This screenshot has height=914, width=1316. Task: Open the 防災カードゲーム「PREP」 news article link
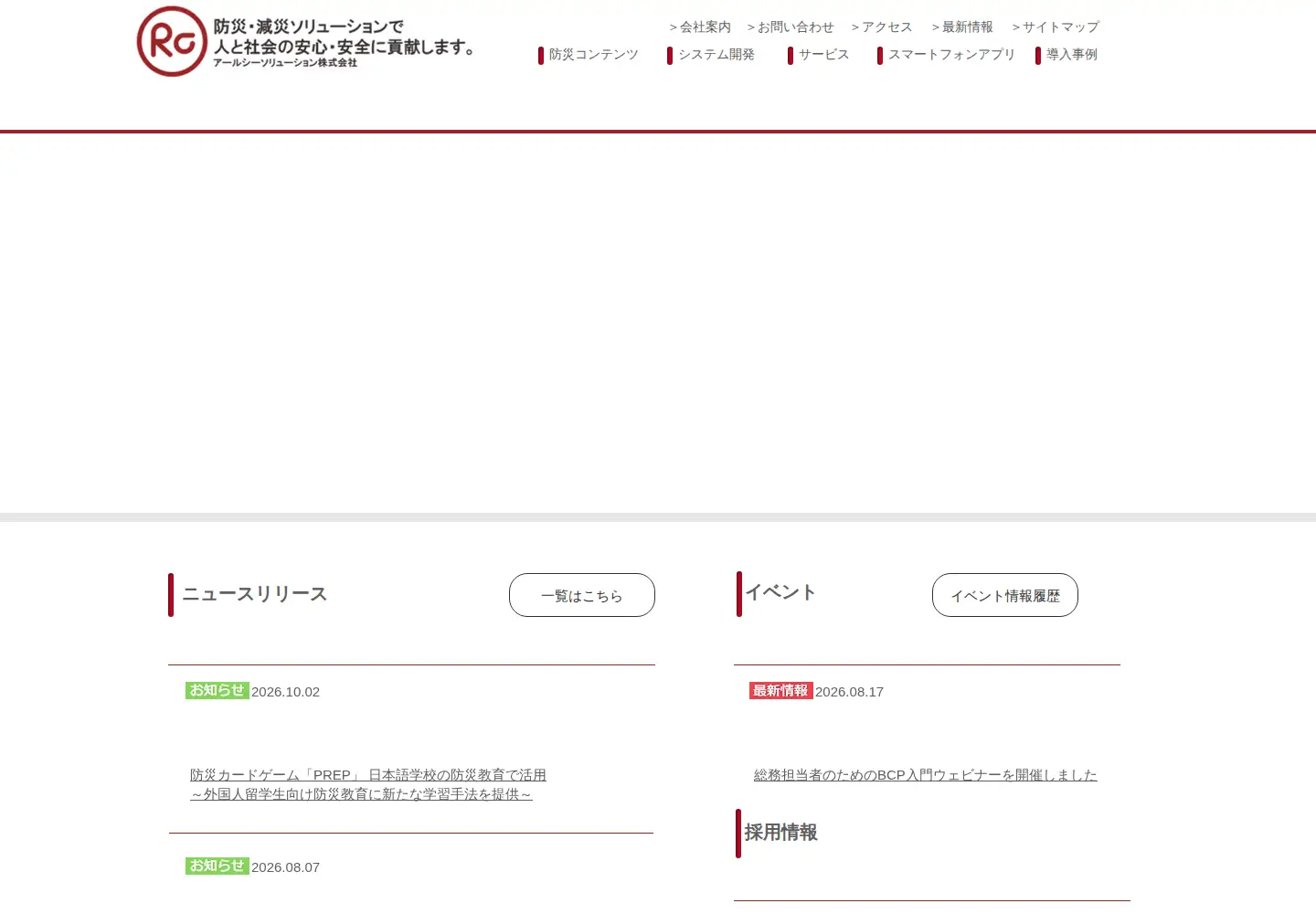pos(368,784)
